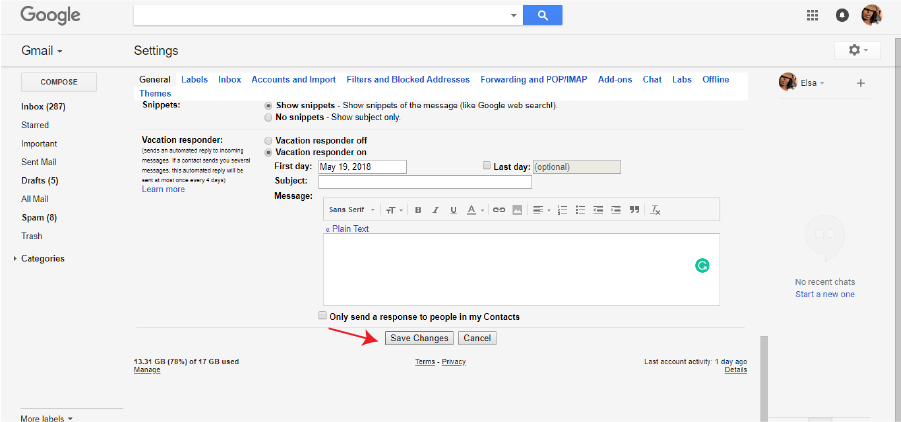Apply italic formatting in message toolbar
Image resolution: width=901 pixels, height=422 pixels.
[x=436, y=210]
